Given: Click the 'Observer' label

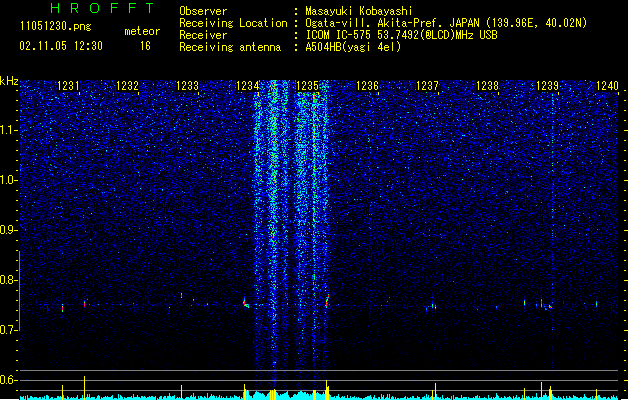Looking at the screenshot, I should point(203,11).
